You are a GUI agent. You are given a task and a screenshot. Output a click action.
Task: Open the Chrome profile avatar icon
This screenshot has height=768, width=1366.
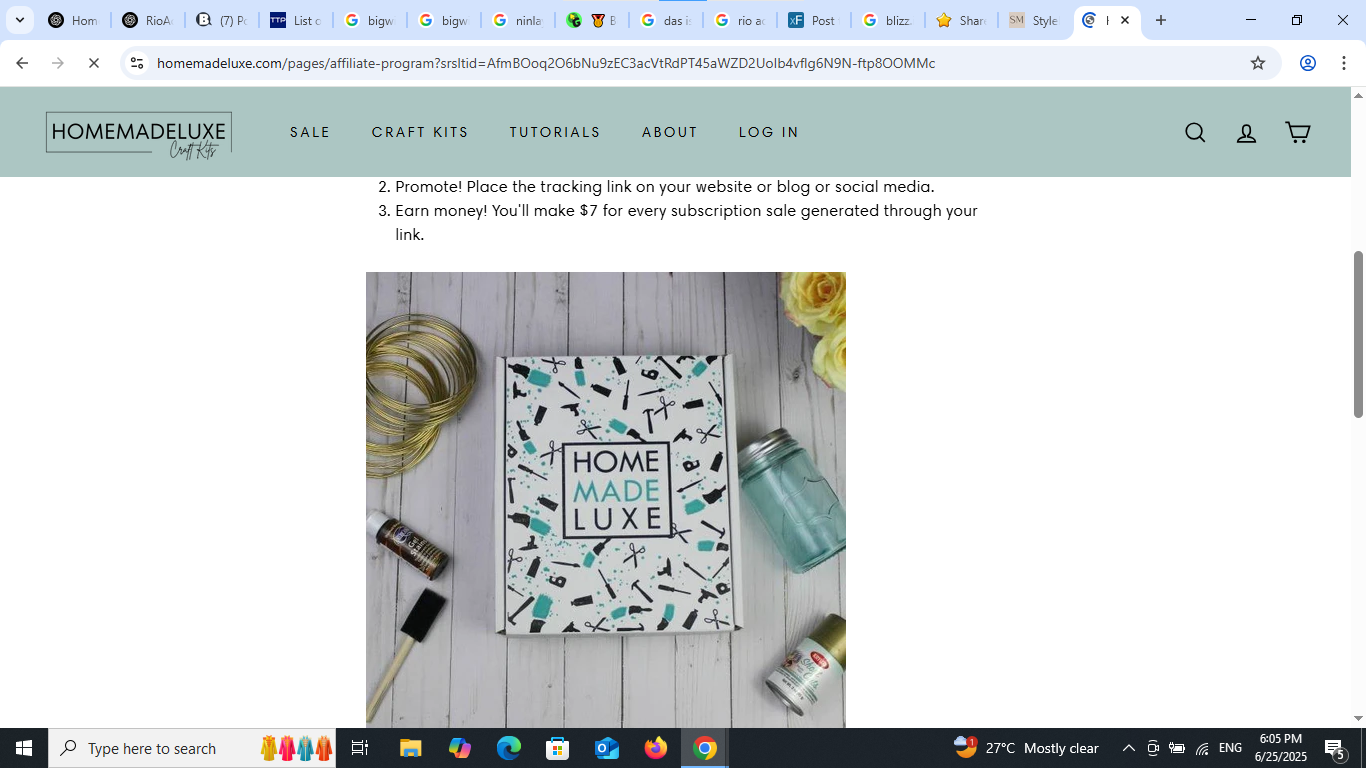1307,63
